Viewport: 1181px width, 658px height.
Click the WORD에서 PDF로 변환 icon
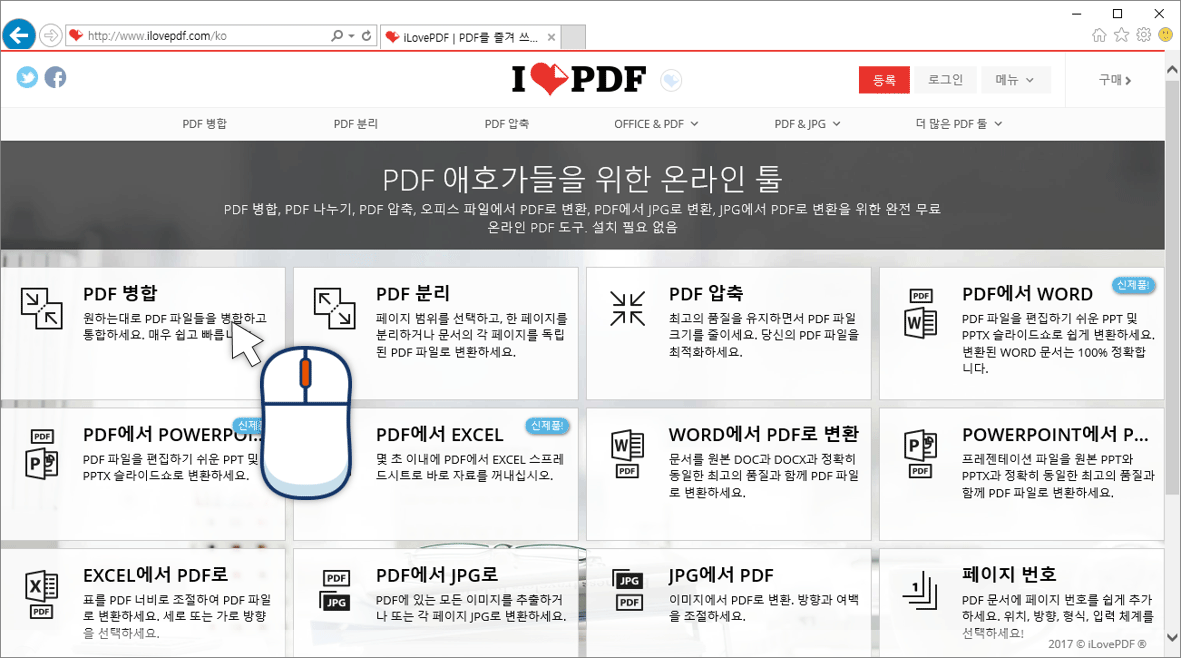coord(627,454)
